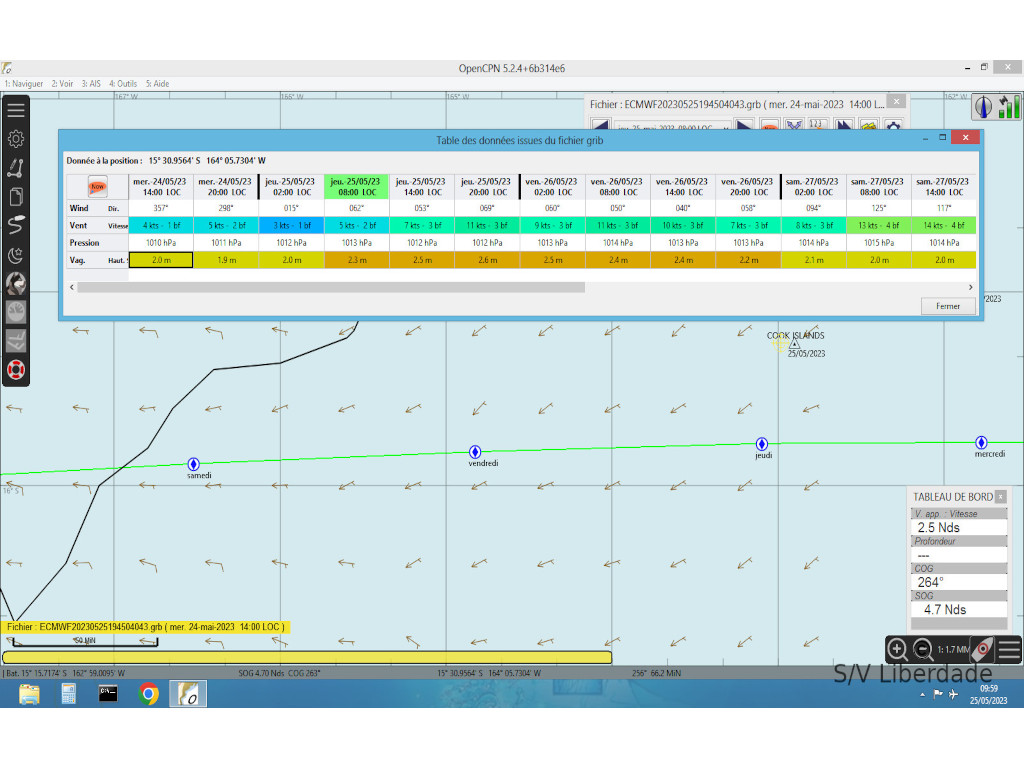Click the GRIB settings gear icon
The height and width of the screenshot is (768, 1024).
[x=893, y=127]
